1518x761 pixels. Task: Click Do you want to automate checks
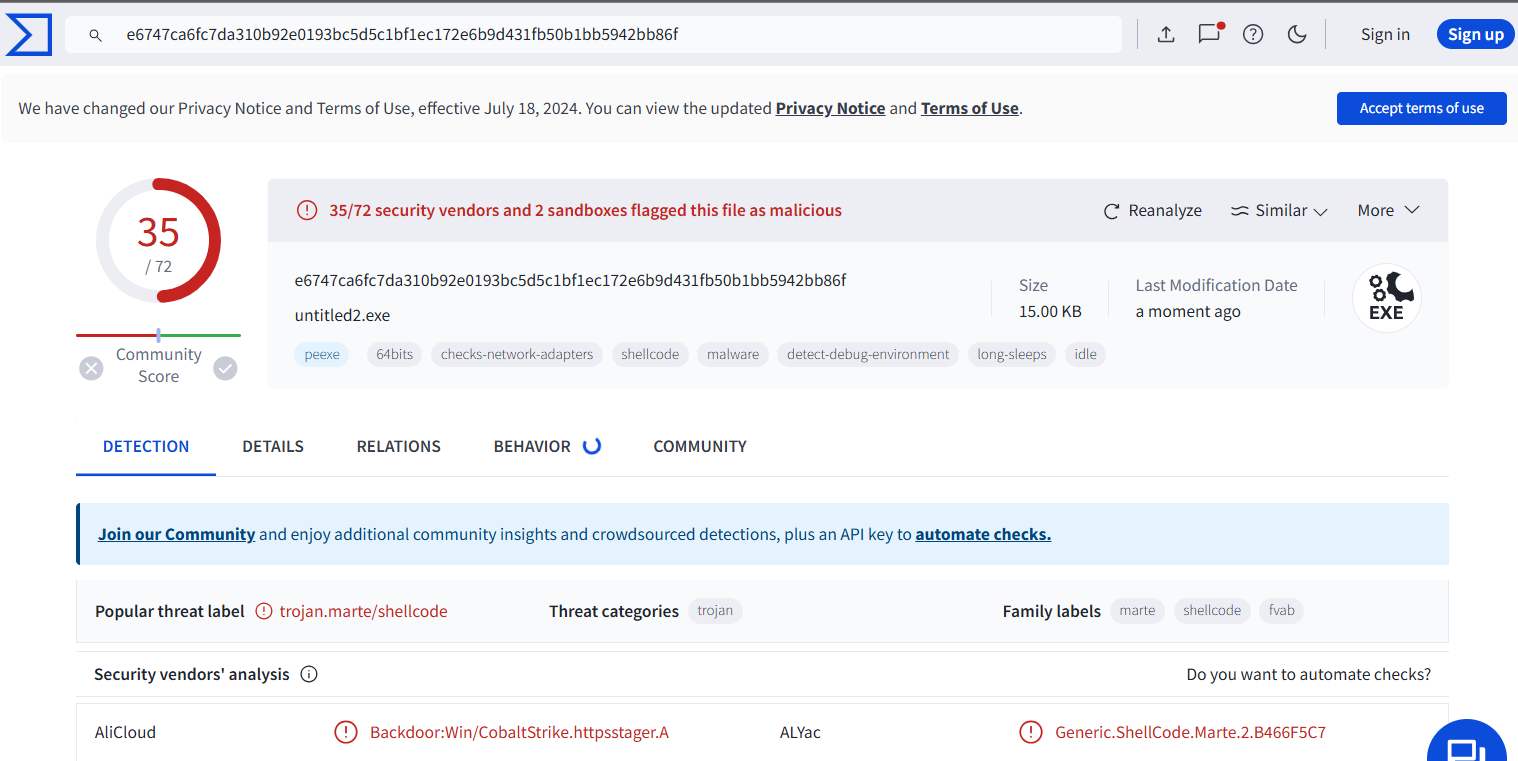point(1308,675)
